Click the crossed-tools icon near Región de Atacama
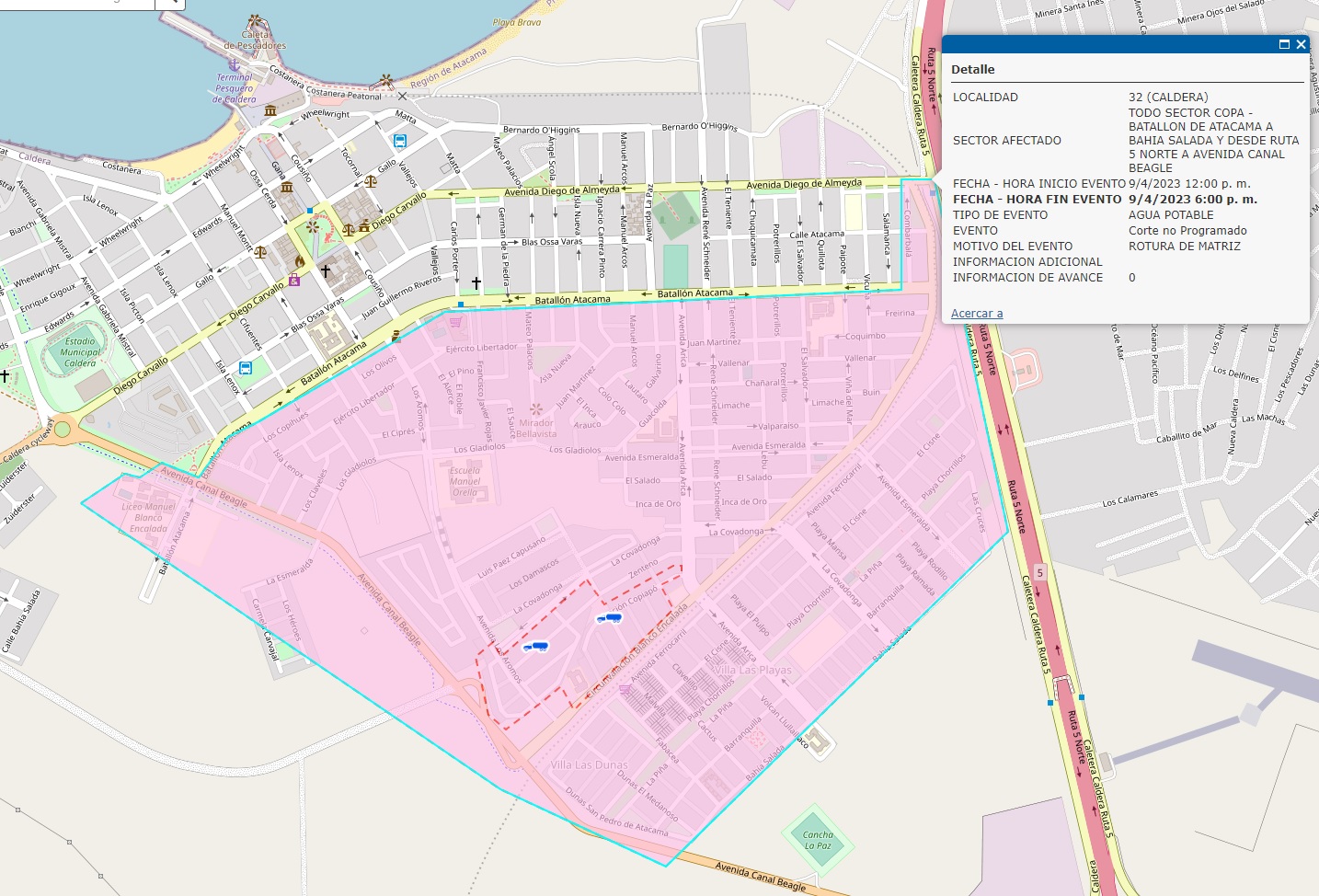This screenshot has width=1319, height=896. point(402,96)
